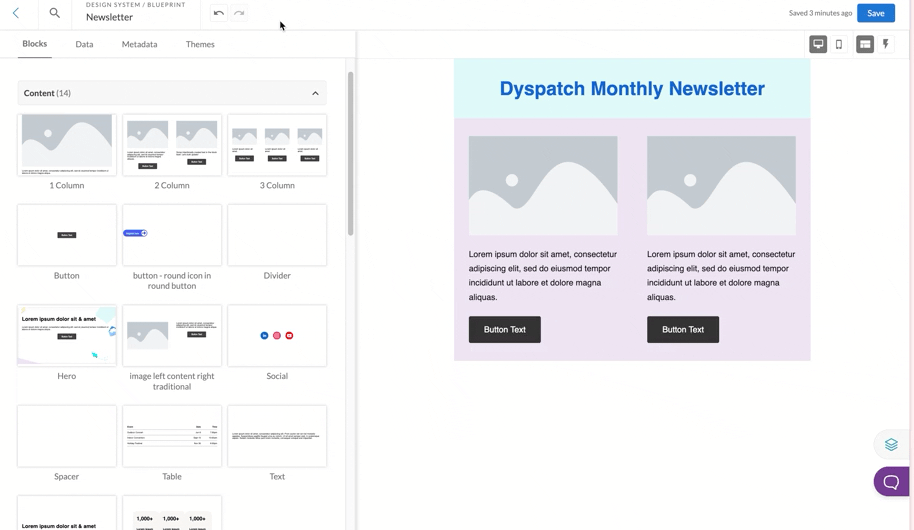The image size is (914, 530).
Task: Select the 1 Column block thumbnail
Action: tap(66, 145)
